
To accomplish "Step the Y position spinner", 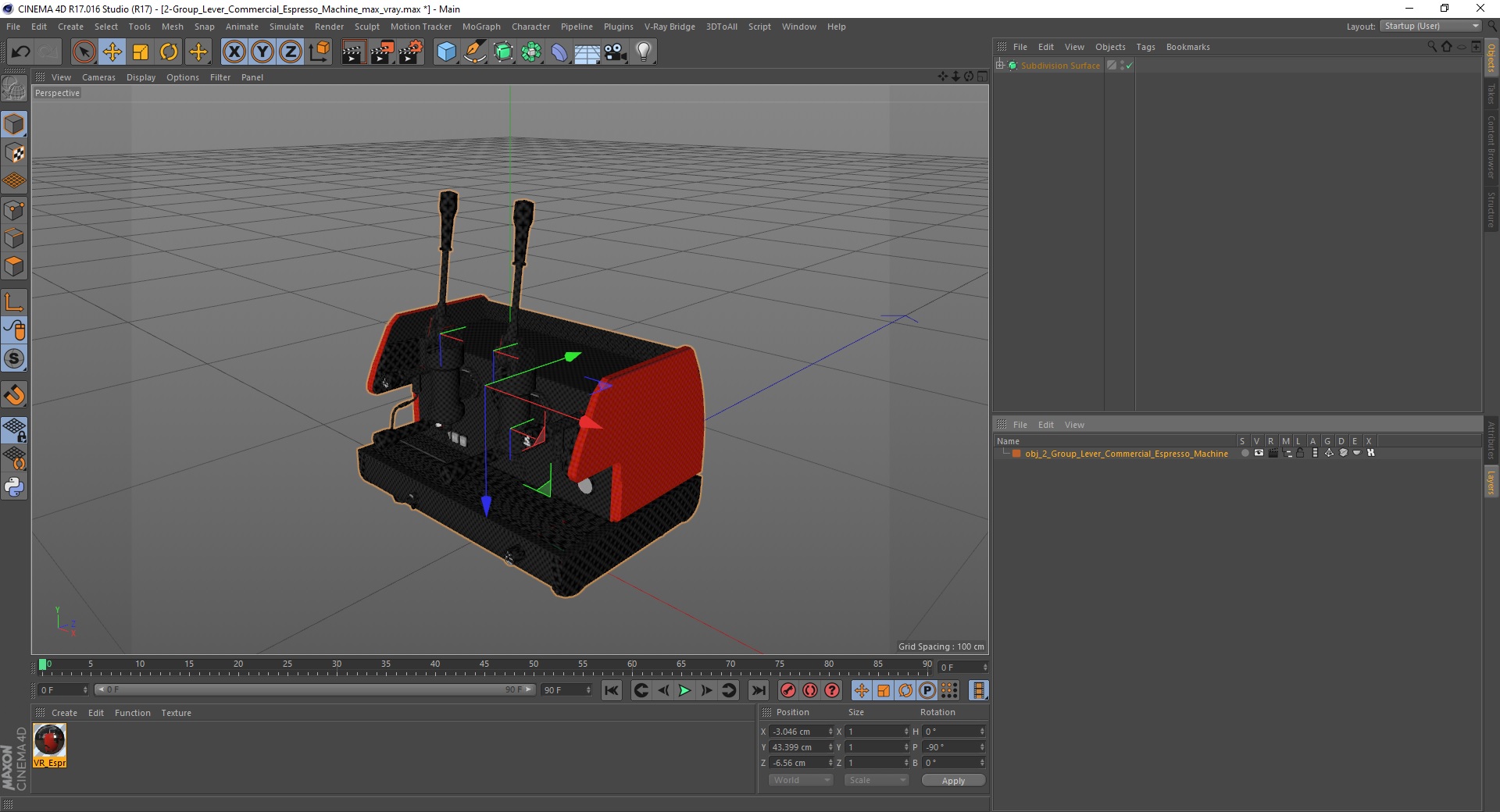I will point(830,747).
